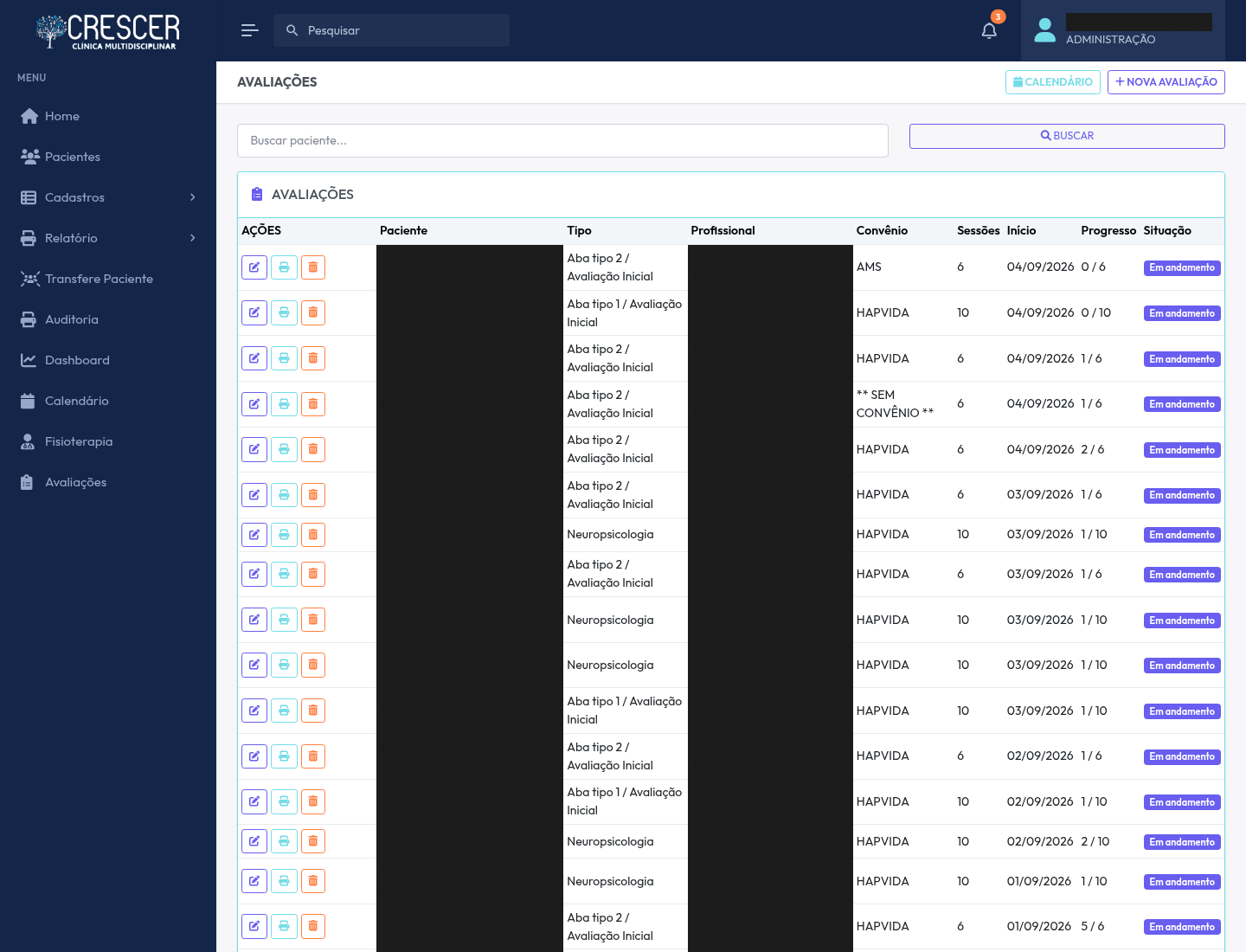
Task: Print the 01/09/2026 evaluation with progress 1 / 10
Action: pos(284,881)
